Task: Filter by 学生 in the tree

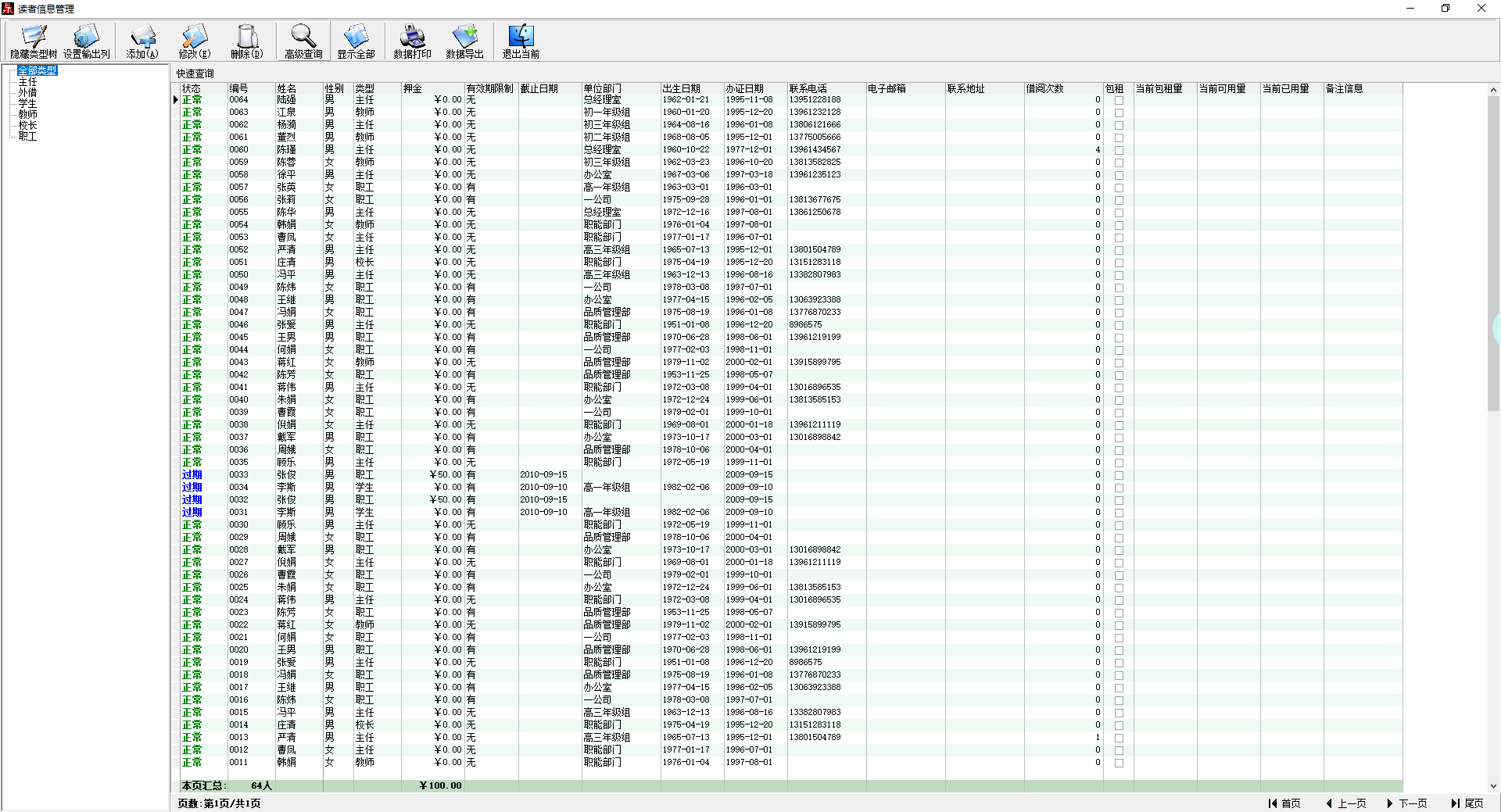Action: point(27,103)
